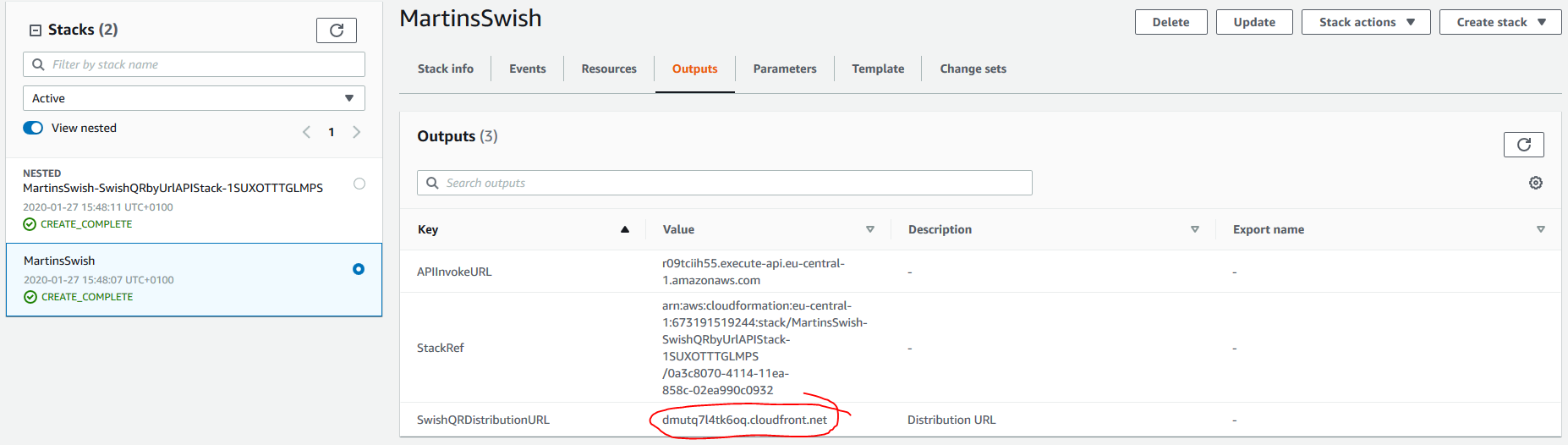Switch to the Resources tab
The height and width of the screenshot is (445, 1568).
click(609, 69)
